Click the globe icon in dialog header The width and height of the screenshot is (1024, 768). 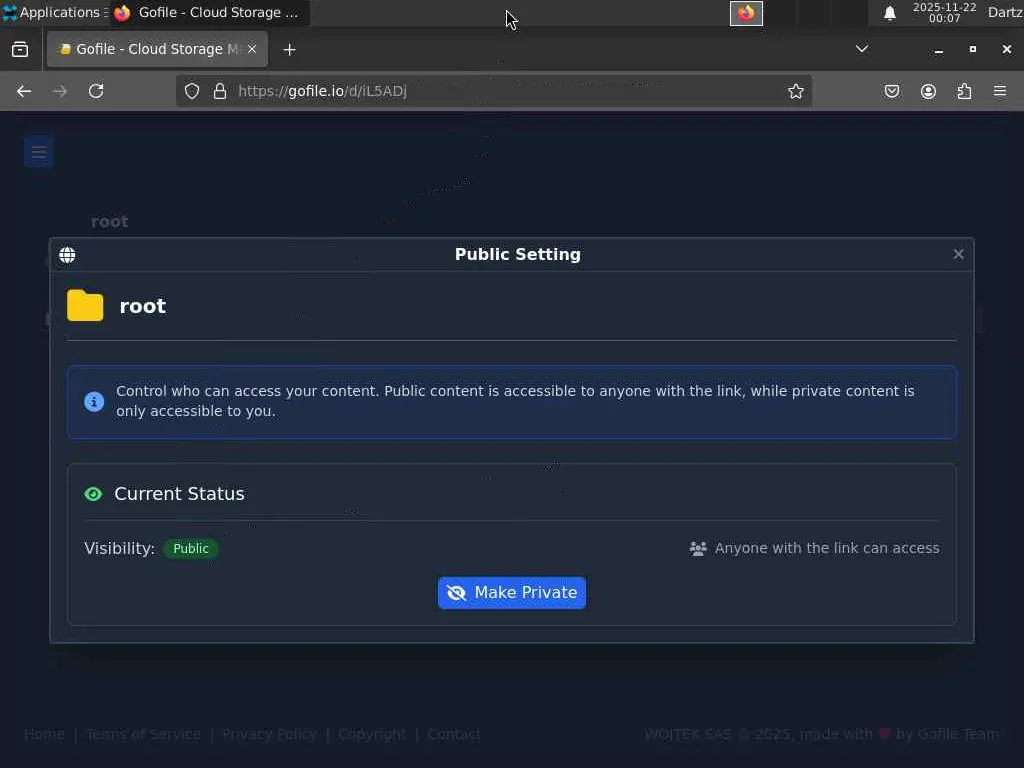click(x=67, y=255)
